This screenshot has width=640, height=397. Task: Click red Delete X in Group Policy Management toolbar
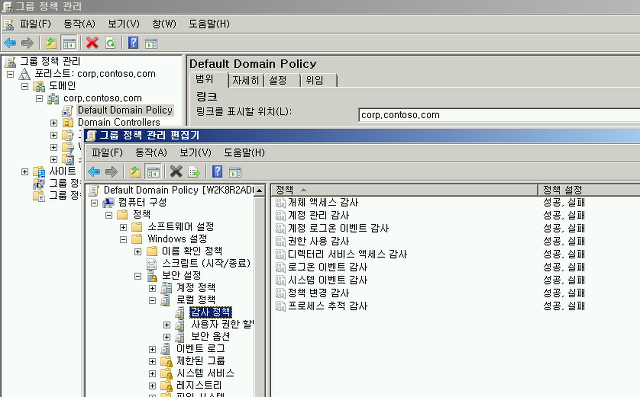tap(92, 43)
